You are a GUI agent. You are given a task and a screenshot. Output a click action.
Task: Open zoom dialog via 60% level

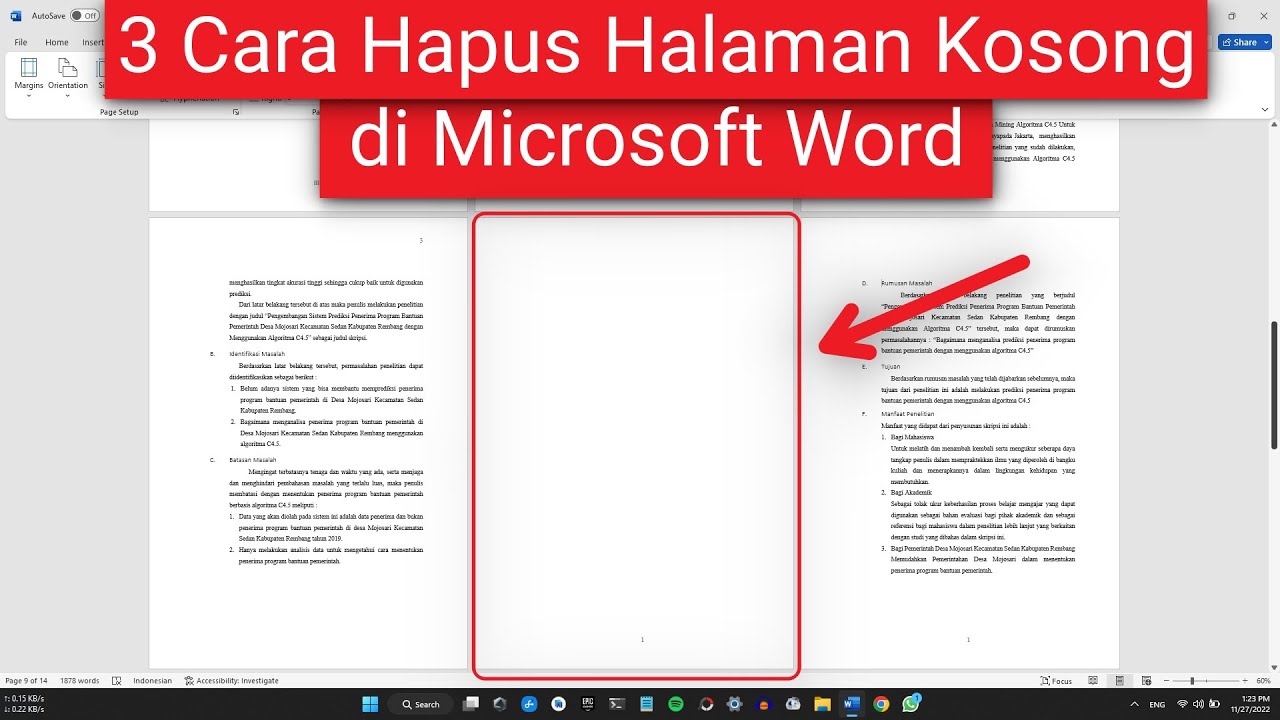click(1263, 681)
